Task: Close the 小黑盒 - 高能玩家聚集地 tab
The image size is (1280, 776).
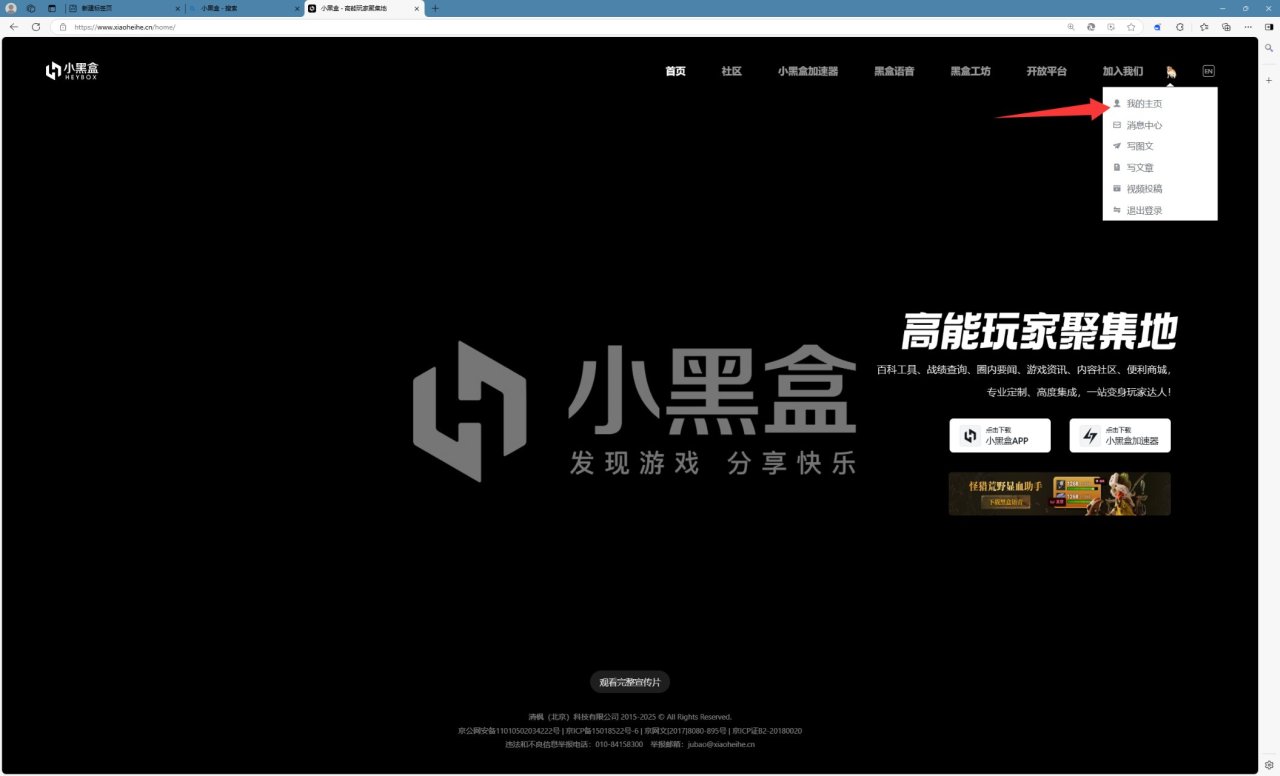Action: (x=417, y=8)
